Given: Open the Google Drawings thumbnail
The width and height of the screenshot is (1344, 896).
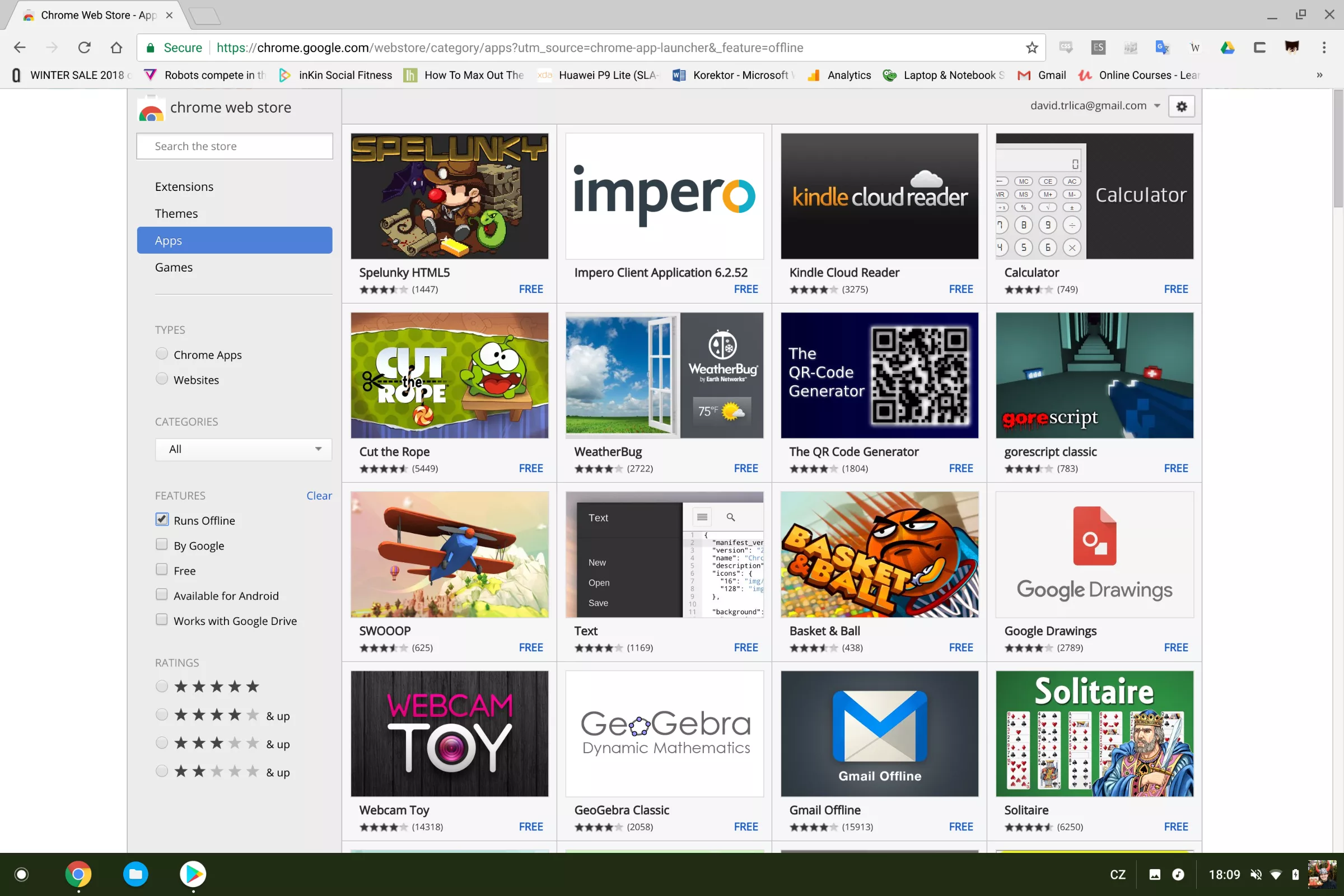Looking at the screenshot, I should 1094,554.
